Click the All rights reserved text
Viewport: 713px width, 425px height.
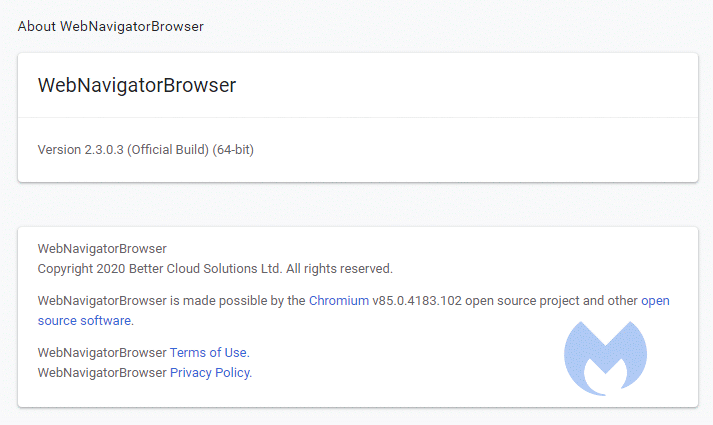click(x=340, y=269)
